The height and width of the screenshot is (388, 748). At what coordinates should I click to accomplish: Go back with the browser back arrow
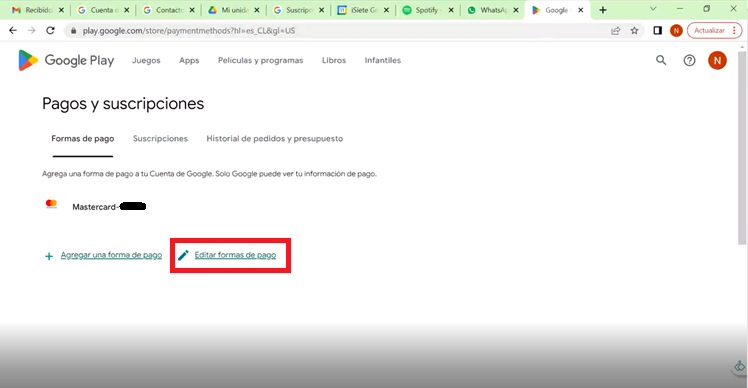coord(13,31)
